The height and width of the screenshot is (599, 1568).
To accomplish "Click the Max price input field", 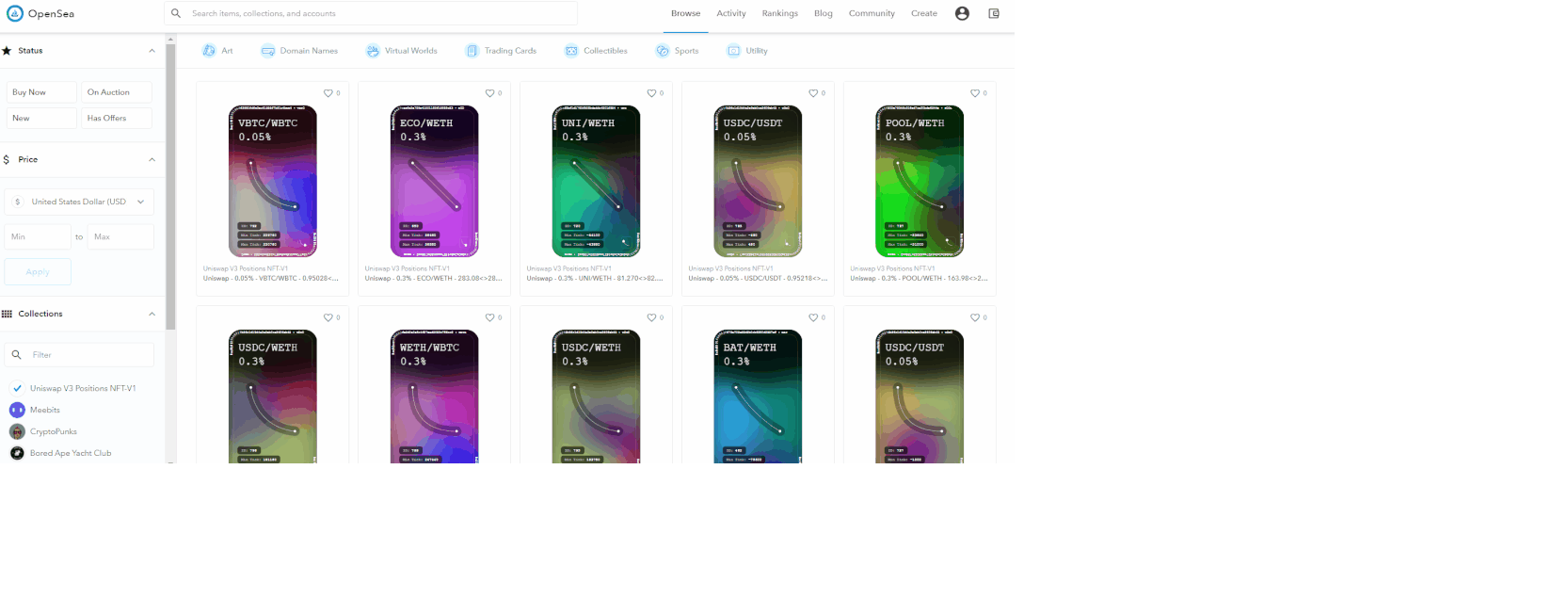I will [120, 236].
